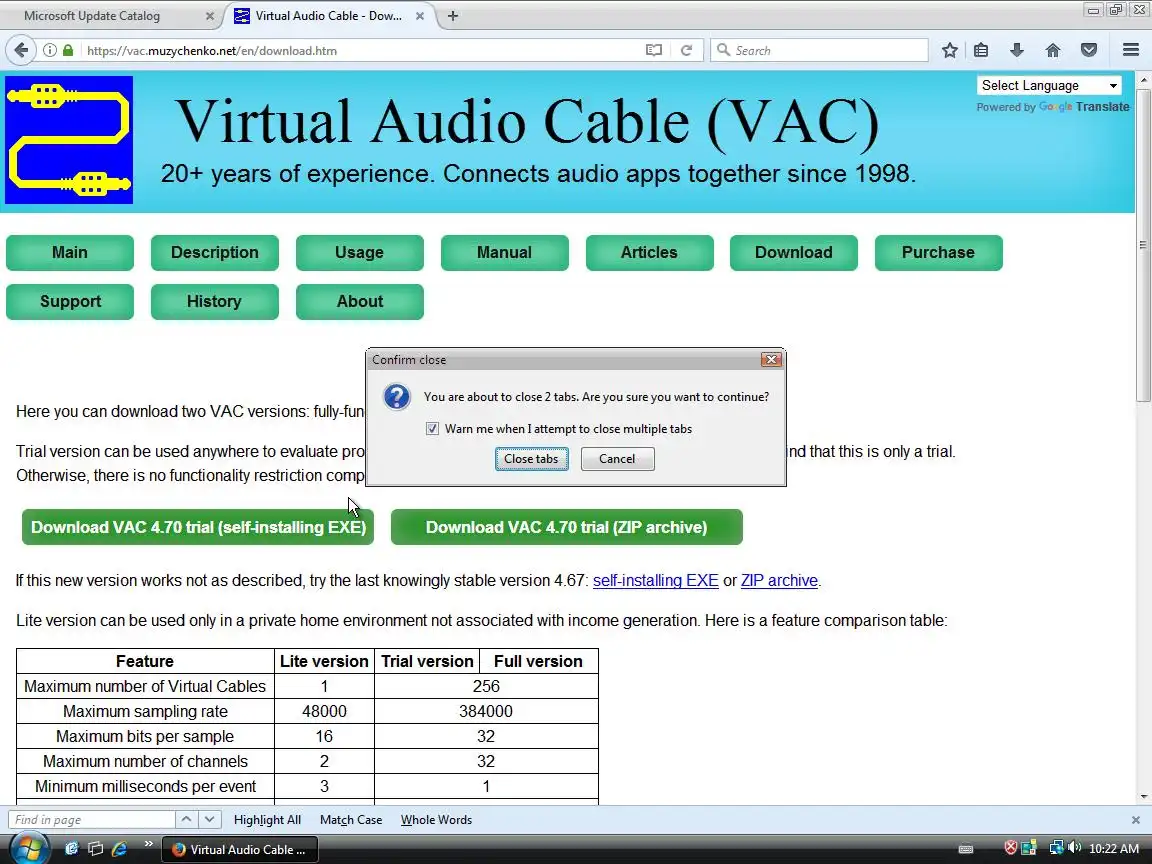The height and width of the screenshot is (864, 1152).
Task: Close the Virtual Audio Cable tab
Action: (x=420, y=15)
